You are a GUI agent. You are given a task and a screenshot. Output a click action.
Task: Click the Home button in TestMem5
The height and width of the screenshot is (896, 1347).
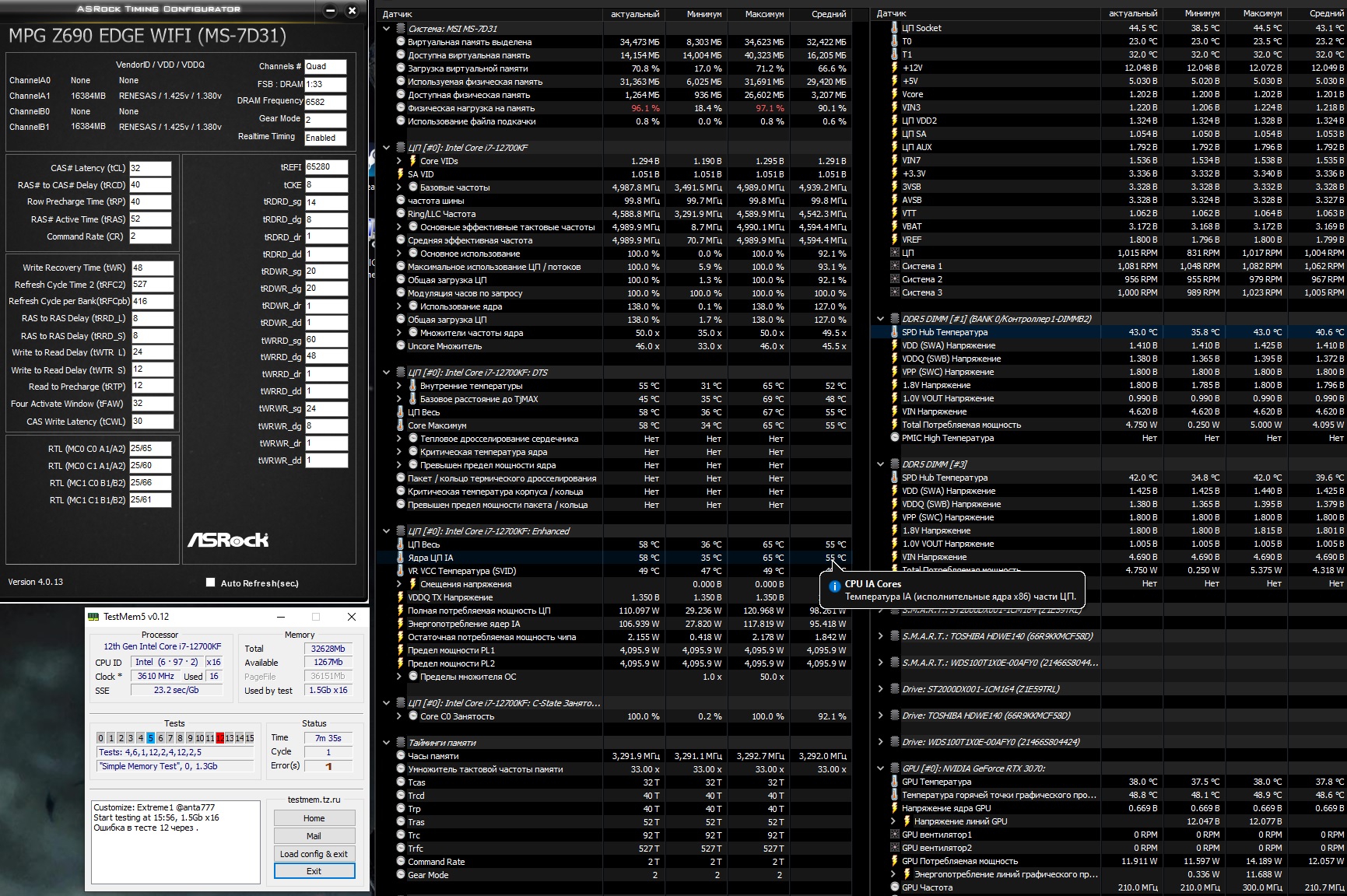(x=314, y=818)
